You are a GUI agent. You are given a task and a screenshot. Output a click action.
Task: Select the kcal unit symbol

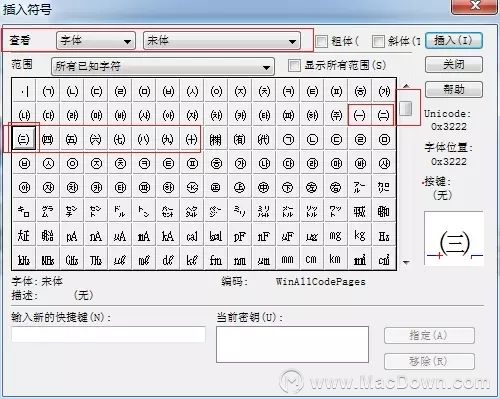pos(216,236)
